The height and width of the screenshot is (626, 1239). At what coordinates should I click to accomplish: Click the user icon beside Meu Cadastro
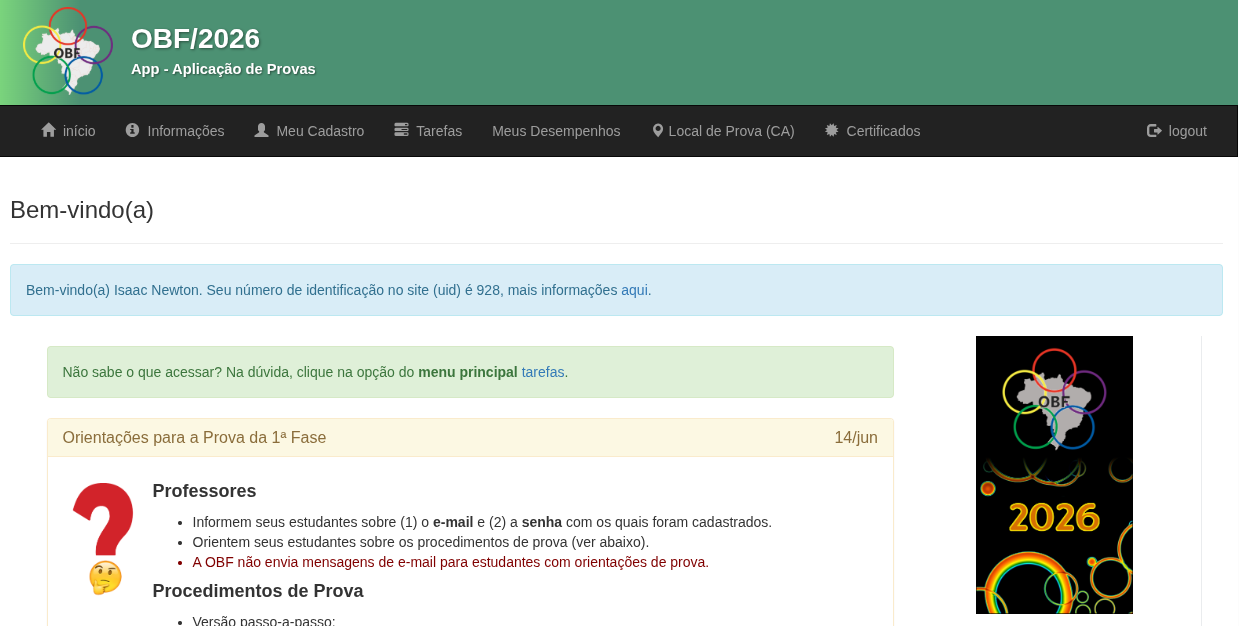click(261, 130)
